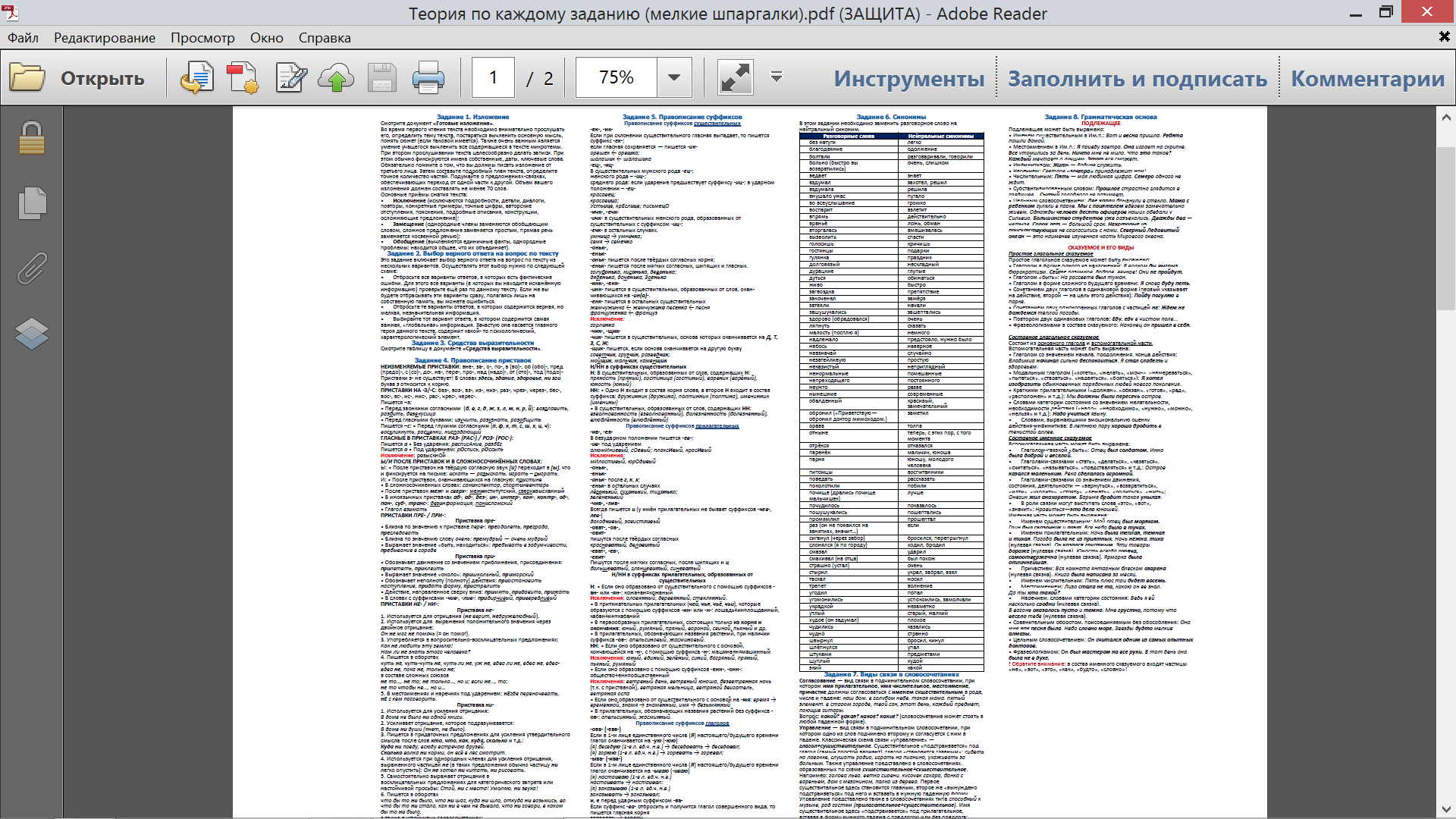1456x819 pixels.
Task: Open the Просмотр menu
Action: (202, 38)
